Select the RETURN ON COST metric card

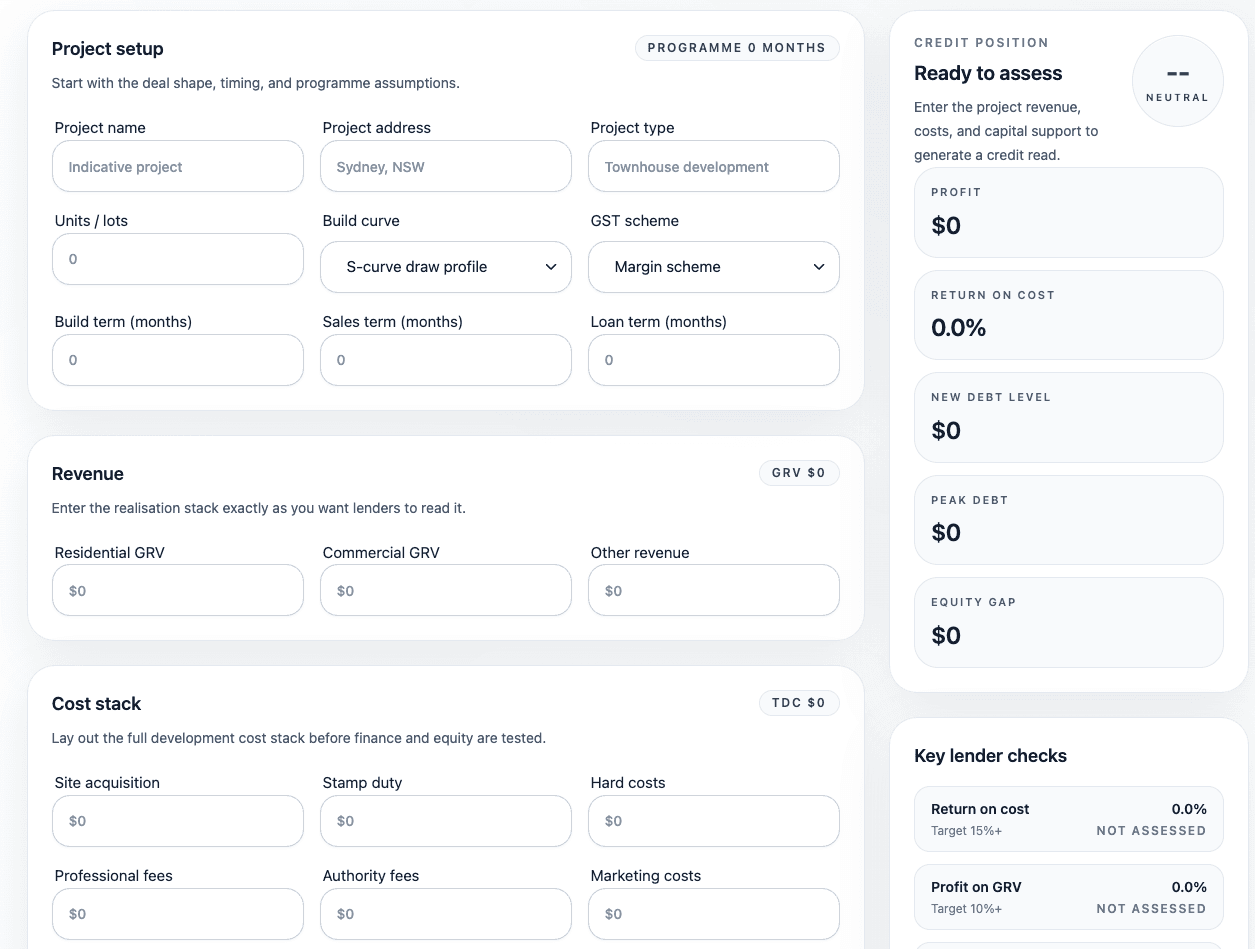tap(1069, 315)
